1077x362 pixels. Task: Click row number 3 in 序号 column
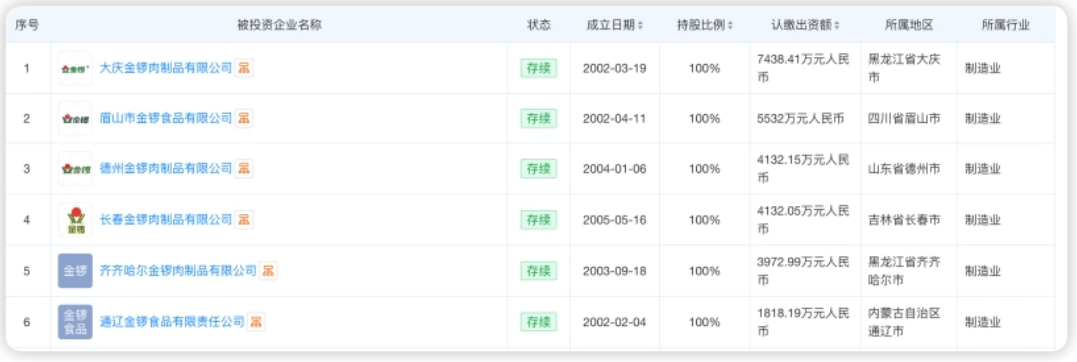tap(27, 168)
